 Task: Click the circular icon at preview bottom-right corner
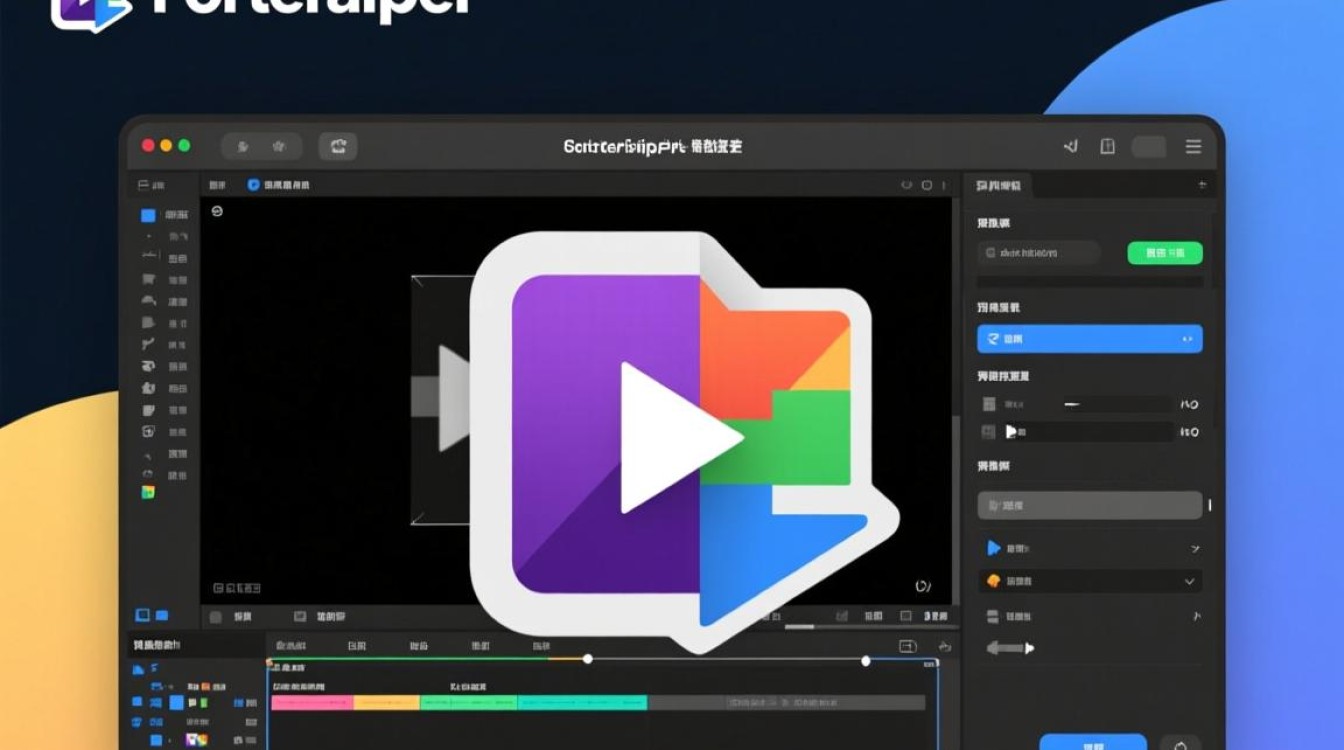tap(923, 587)
